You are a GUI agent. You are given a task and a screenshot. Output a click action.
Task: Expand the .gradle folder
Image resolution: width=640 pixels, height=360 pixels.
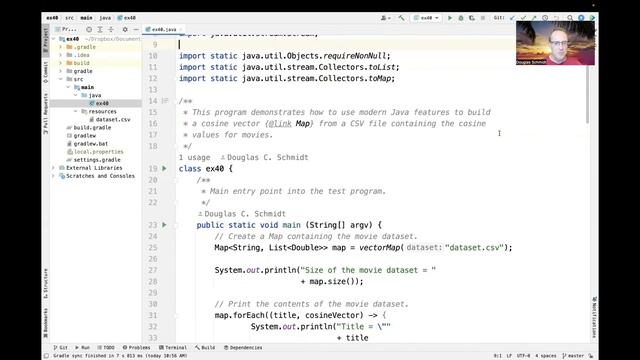pos(61,47)
